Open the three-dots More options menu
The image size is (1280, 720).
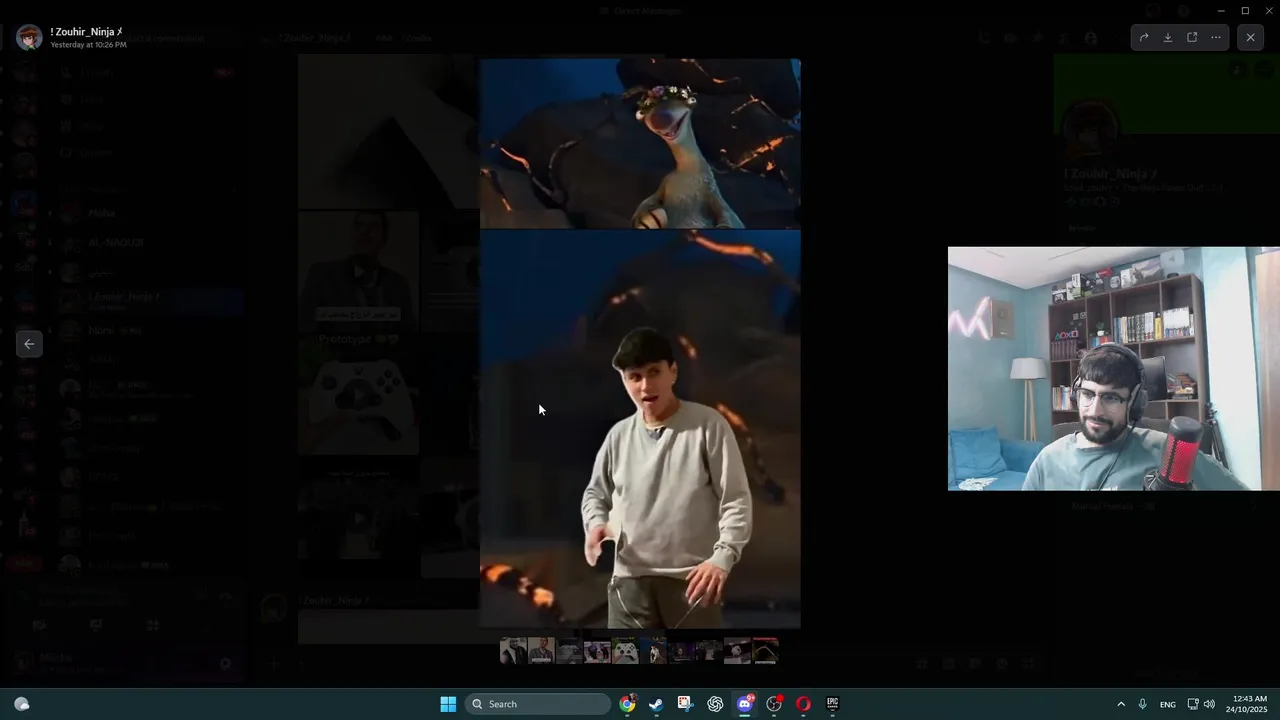pos(1216,38)
